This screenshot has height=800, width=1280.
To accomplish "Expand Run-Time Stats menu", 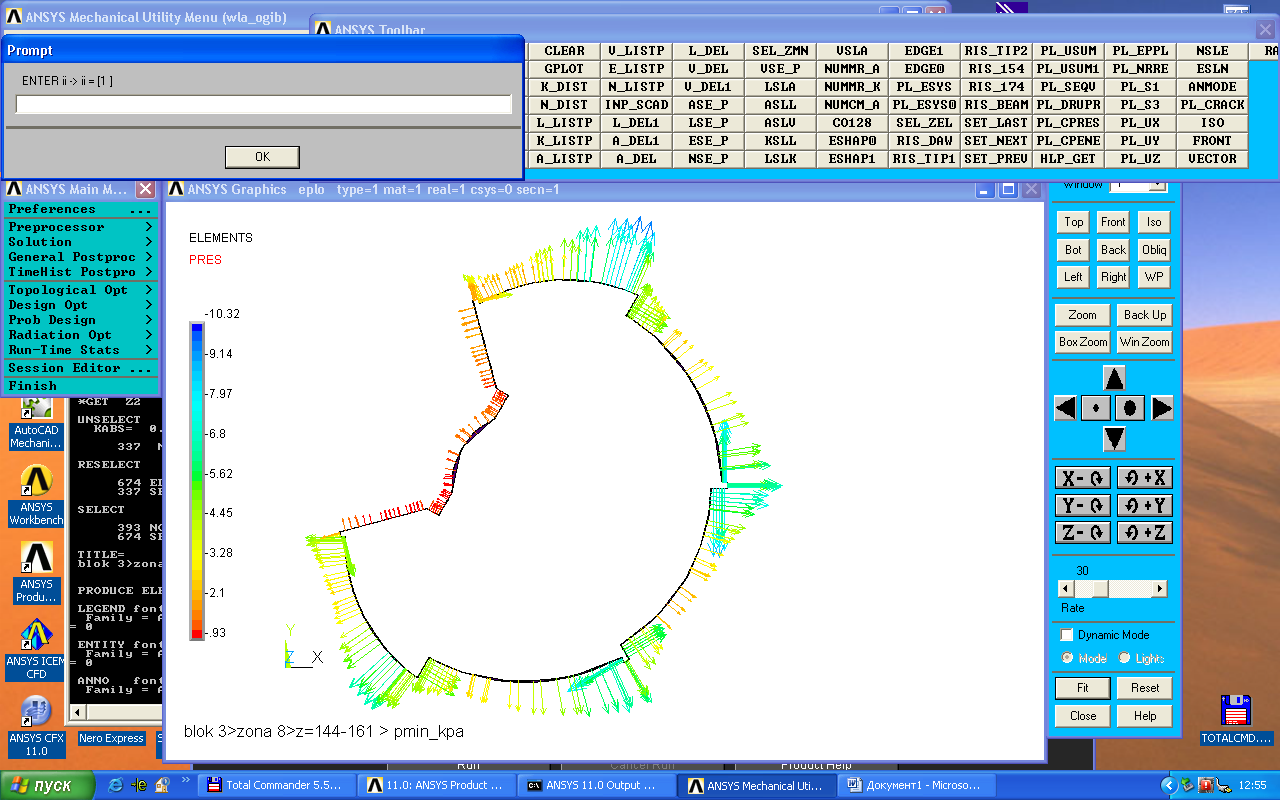I will pos(80,350).
